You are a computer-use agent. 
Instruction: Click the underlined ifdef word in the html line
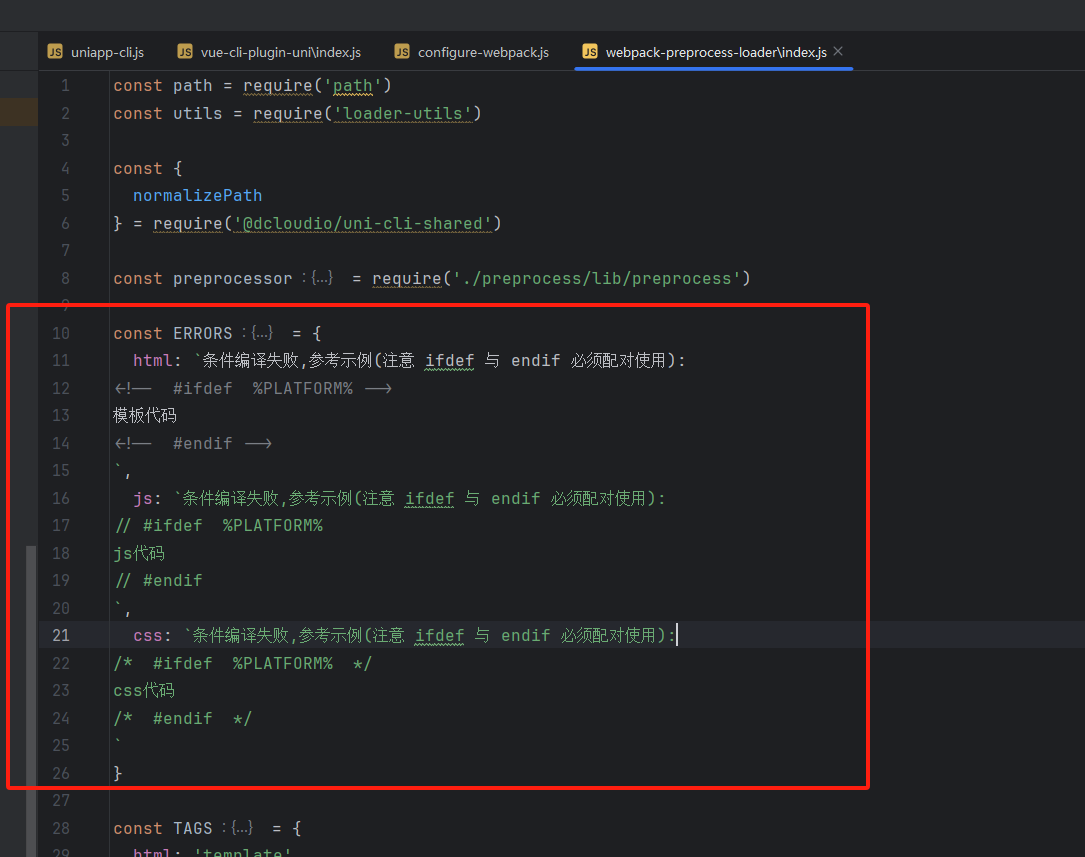[449, 360]
